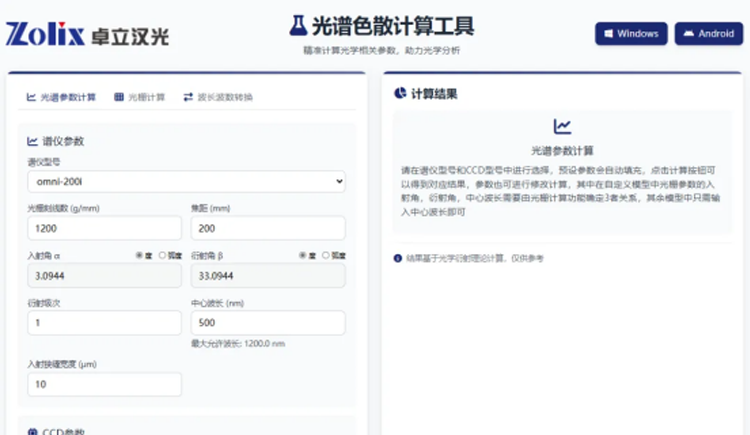This screenshot has width=750, height=435.
Task: Click the Zolix 卓立汉光 logo
Action: pos(87,34)
